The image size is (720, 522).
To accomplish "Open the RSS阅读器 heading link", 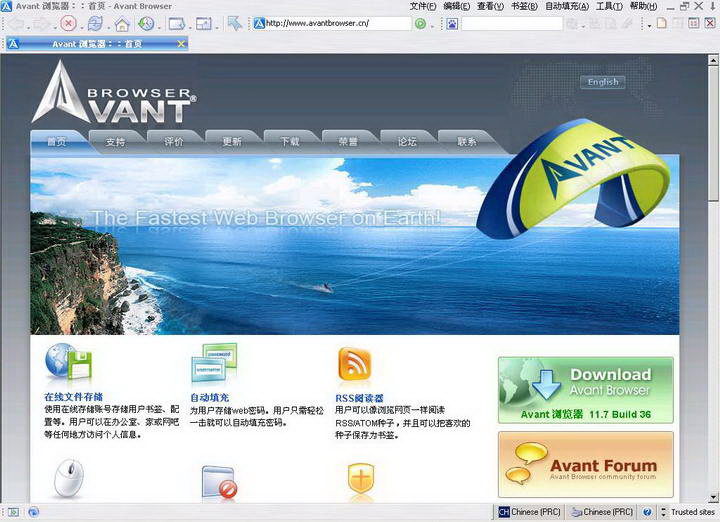I will tap(359, 398).
